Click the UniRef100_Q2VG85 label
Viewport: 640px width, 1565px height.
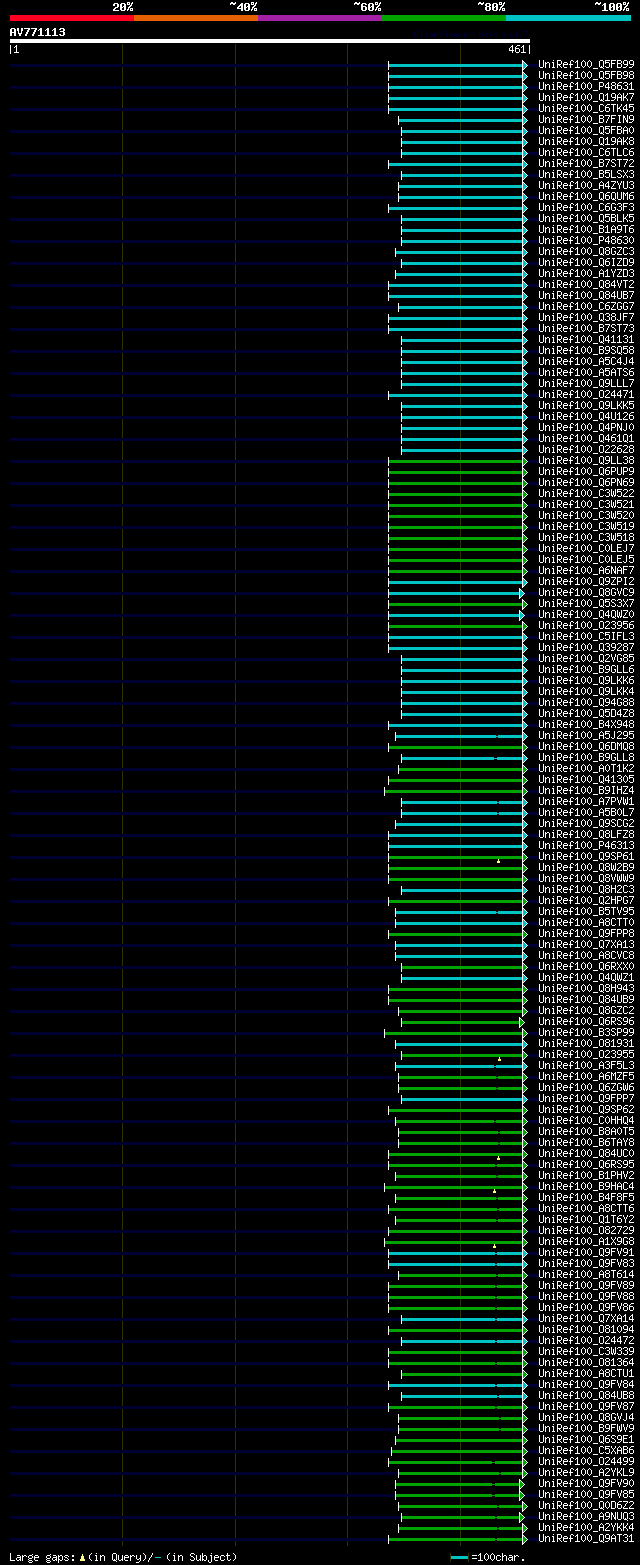click(x=585, y=659)
